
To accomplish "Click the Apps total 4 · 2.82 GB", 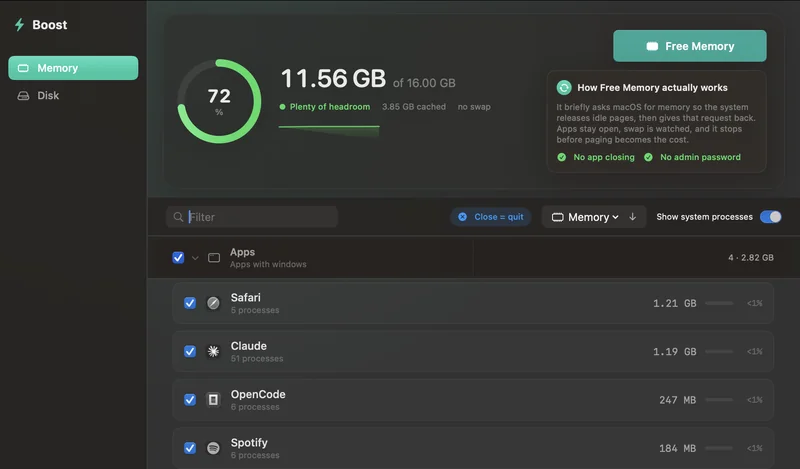I will coord(751,258).
